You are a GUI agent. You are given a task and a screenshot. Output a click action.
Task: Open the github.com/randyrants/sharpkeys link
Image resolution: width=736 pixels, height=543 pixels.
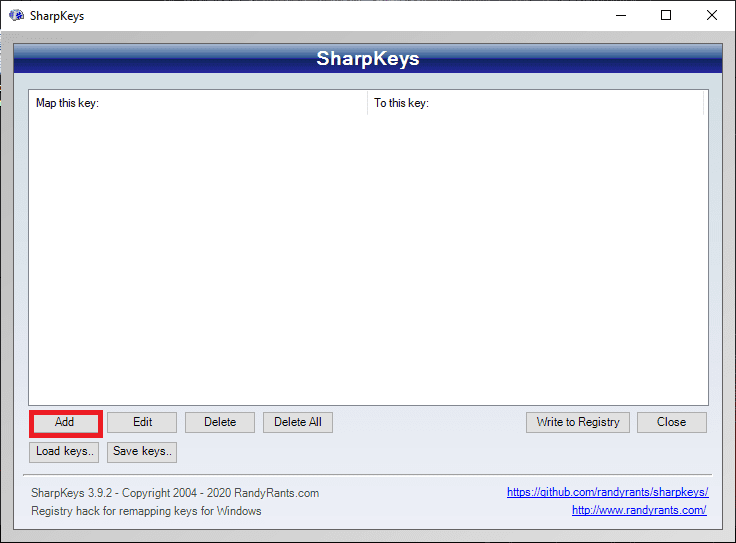point(607,492)
